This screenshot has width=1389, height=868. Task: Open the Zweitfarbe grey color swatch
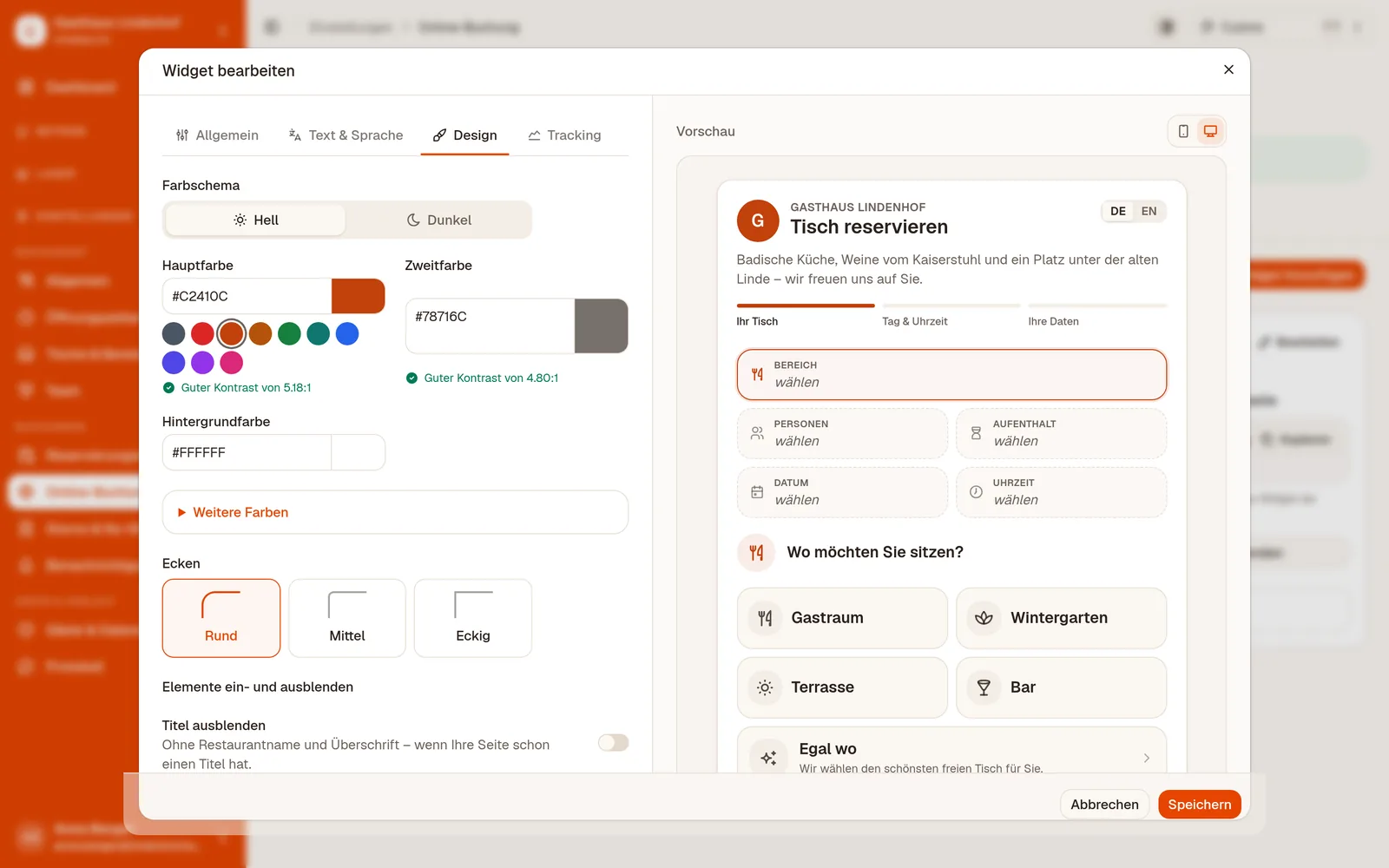[601, 325]
